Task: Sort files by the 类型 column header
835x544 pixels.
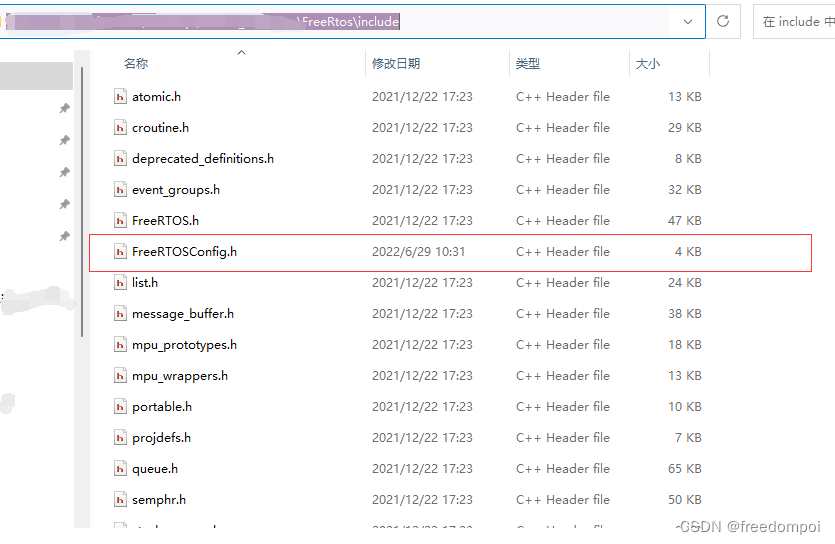Action: (x=528, y=64)
